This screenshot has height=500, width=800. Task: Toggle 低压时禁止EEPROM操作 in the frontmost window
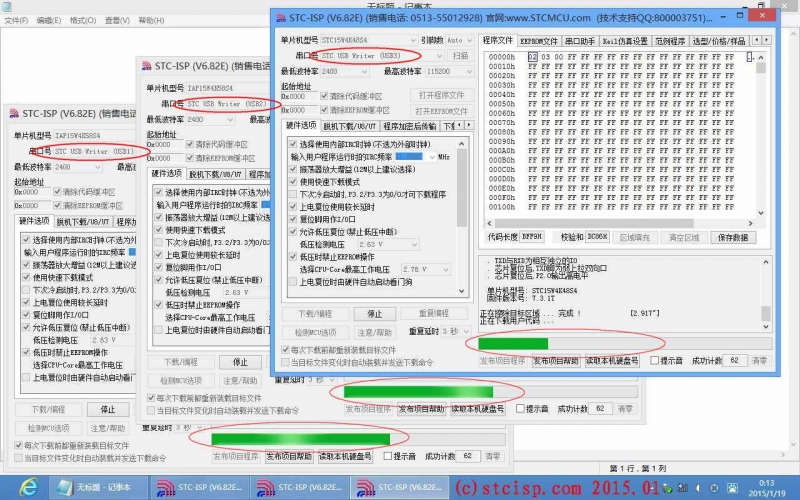[x=293, y=257]
